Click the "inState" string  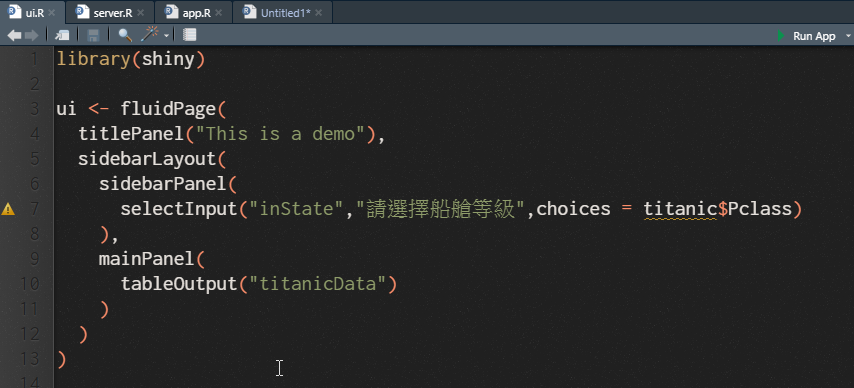pos(296,209)
